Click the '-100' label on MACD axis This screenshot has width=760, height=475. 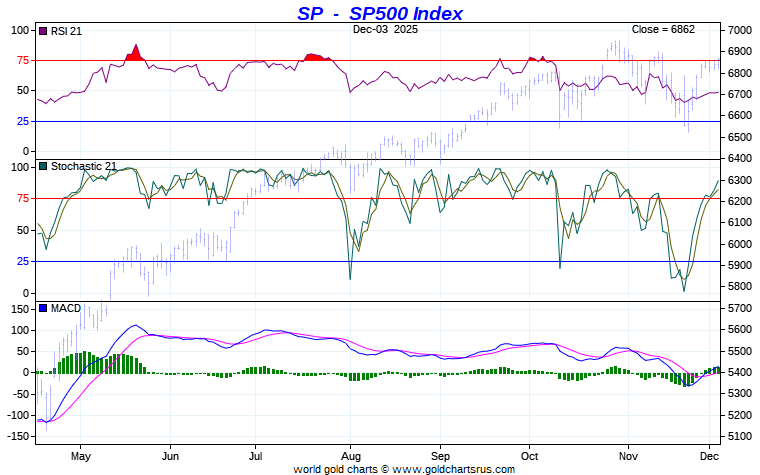pos(18,415)
